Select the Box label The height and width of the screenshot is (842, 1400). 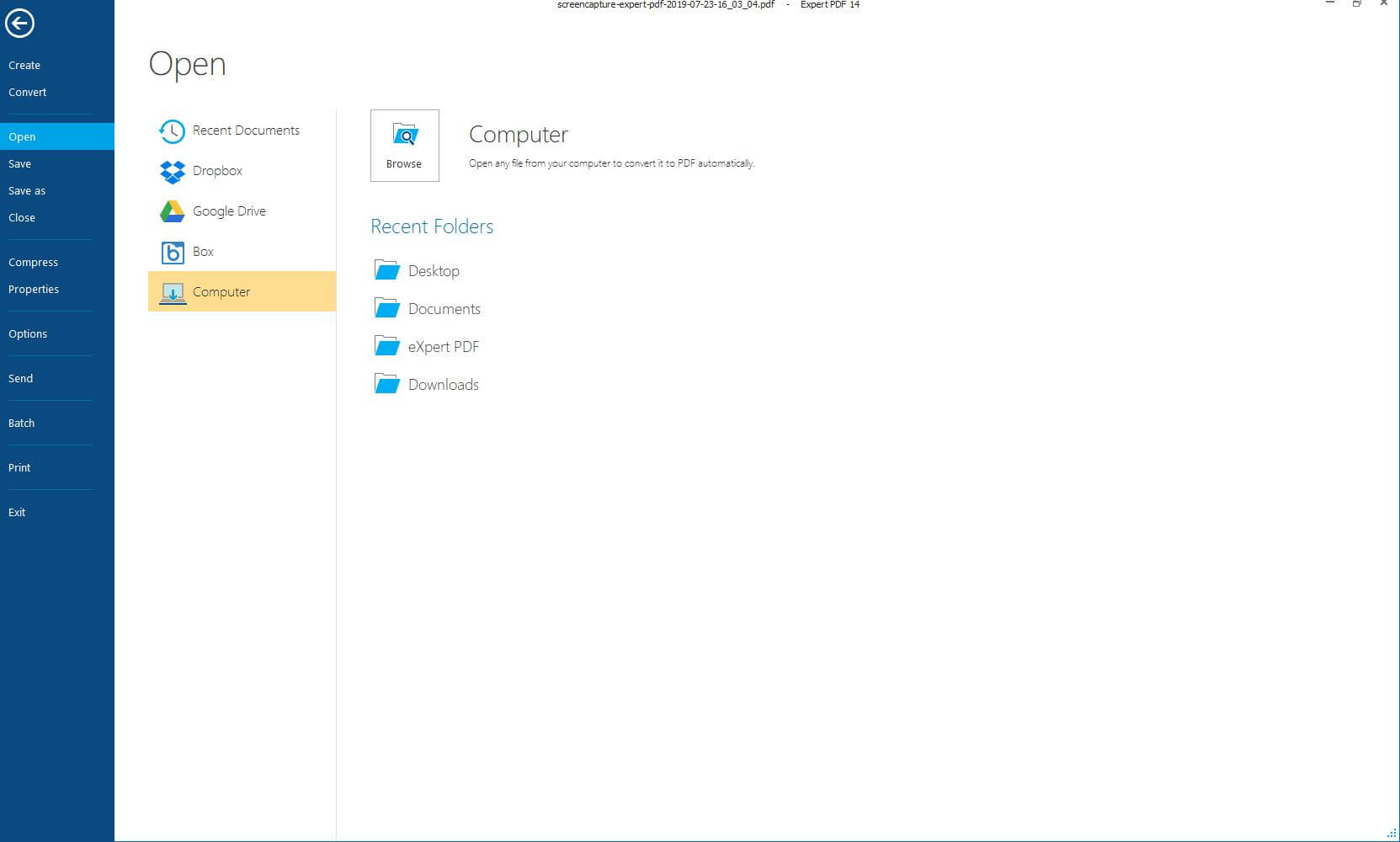(x=203, y=252)
